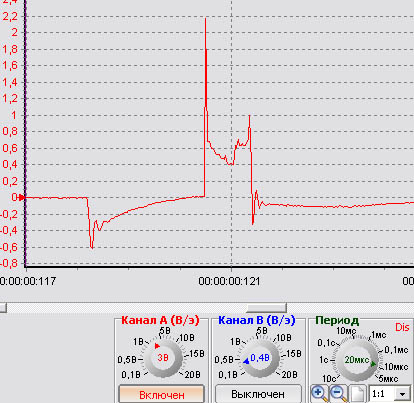Click the zoom in magnifier icon
Screen dimensions: 414x403
(x=319, y=393)
